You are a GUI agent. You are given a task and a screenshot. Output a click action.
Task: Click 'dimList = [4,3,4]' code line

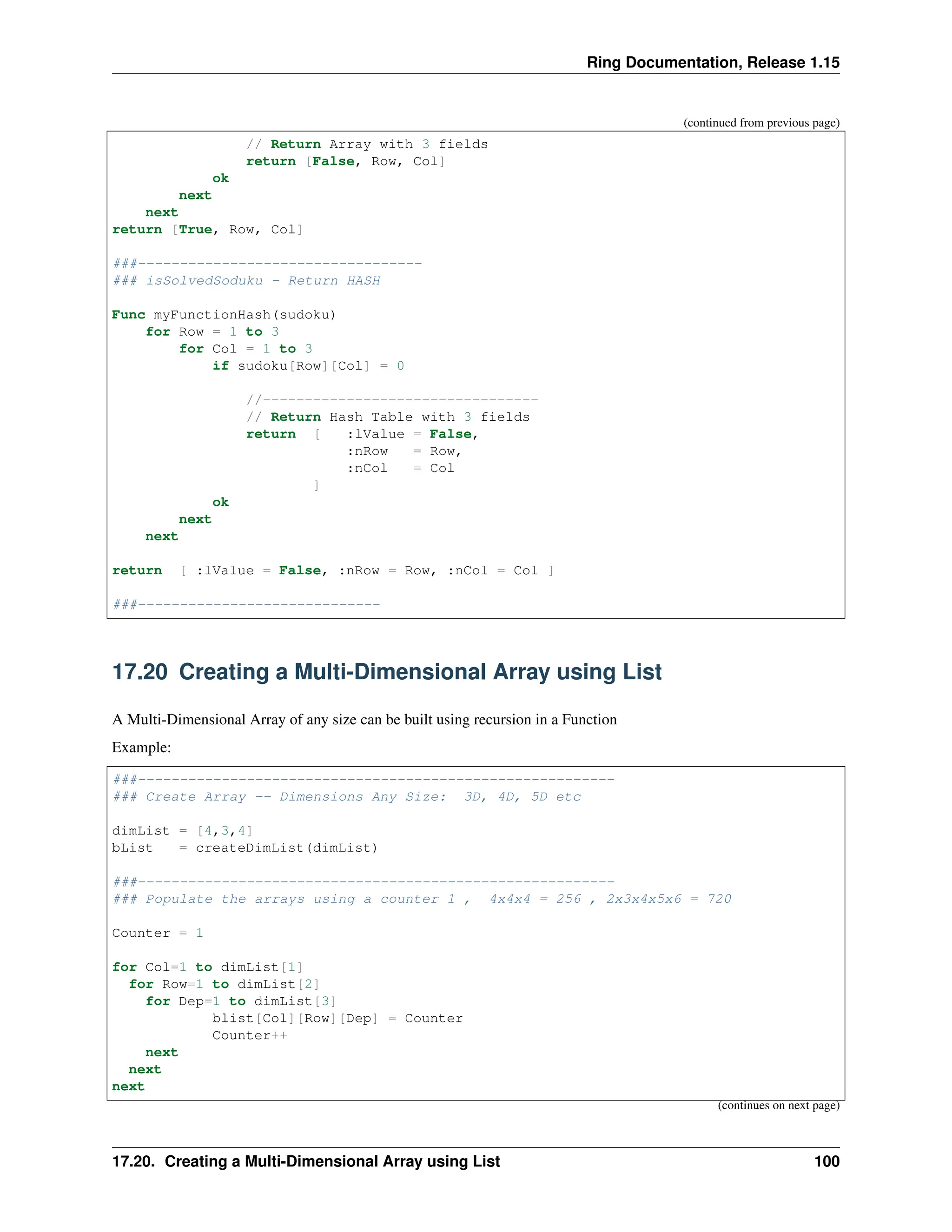(x=182, y=831)
